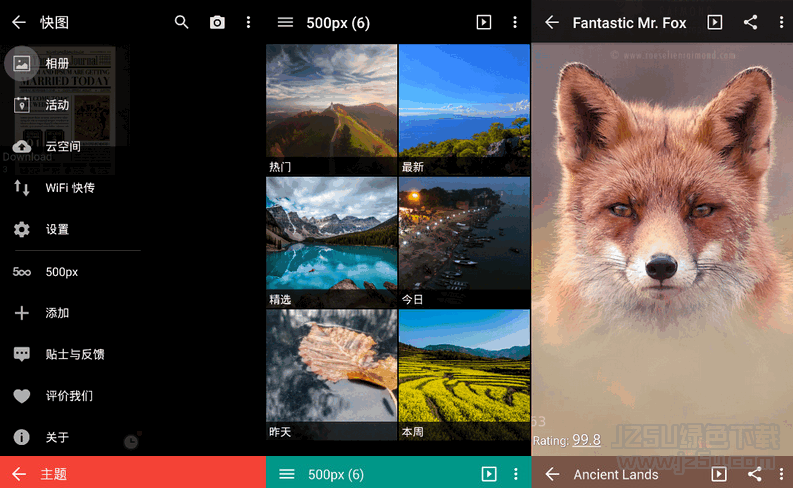This screenshot has width=793, height=488.
Task: Click the cloud upload icon beside 云空间
Action: 22,146
